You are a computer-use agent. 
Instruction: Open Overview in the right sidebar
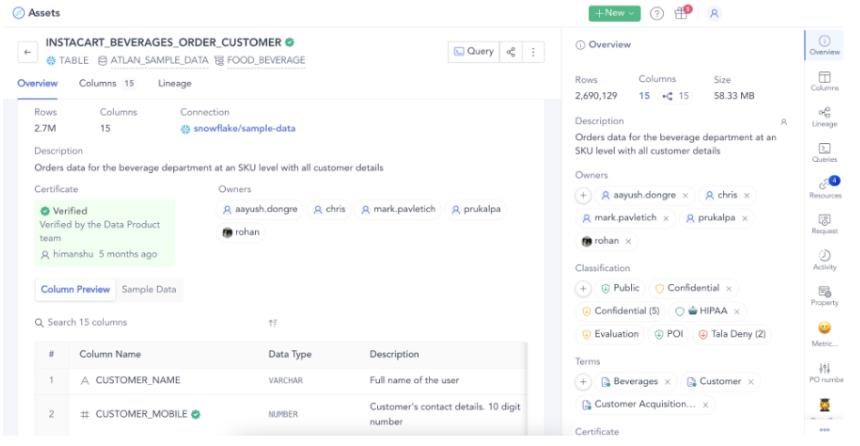click(x=824, y=45)
